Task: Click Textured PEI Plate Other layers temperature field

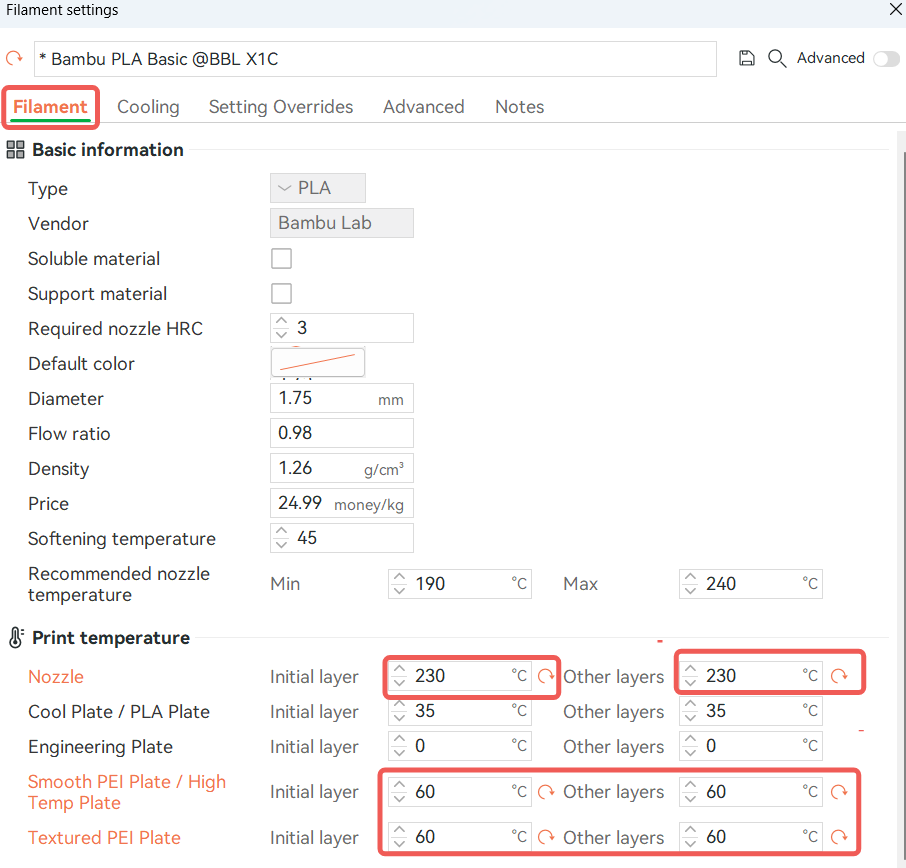Action: (x=751, y=837)
